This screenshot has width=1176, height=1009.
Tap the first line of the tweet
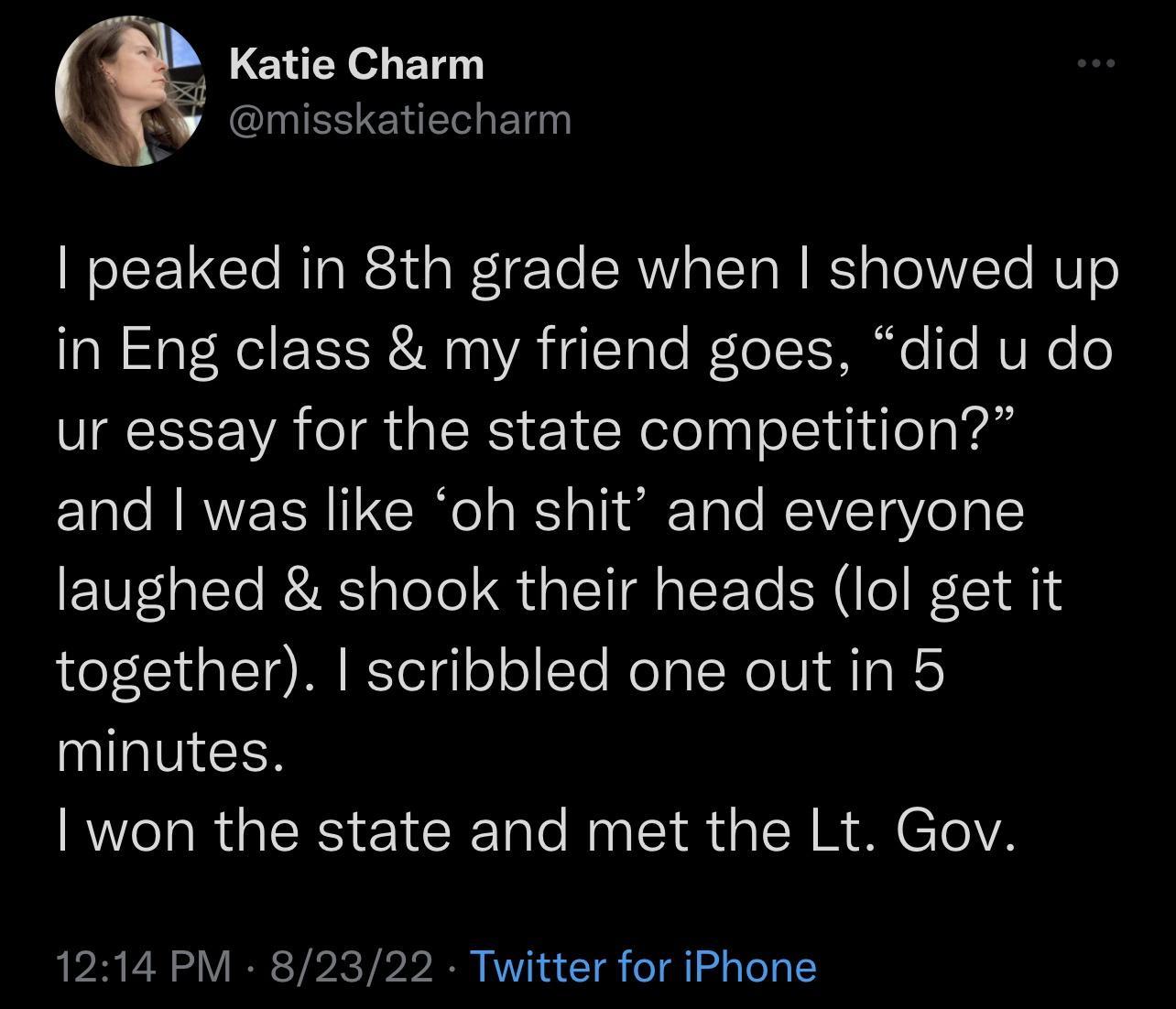(586, 267)
